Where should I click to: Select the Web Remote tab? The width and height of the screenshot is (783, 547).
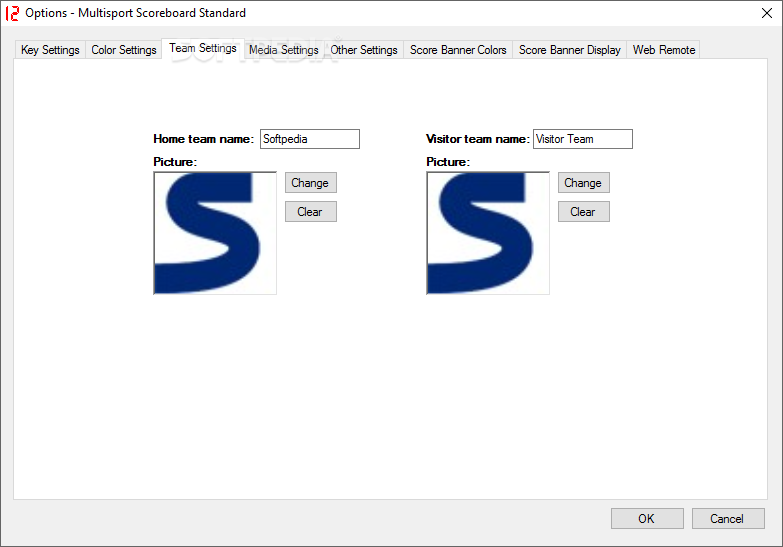pos(664,50)
